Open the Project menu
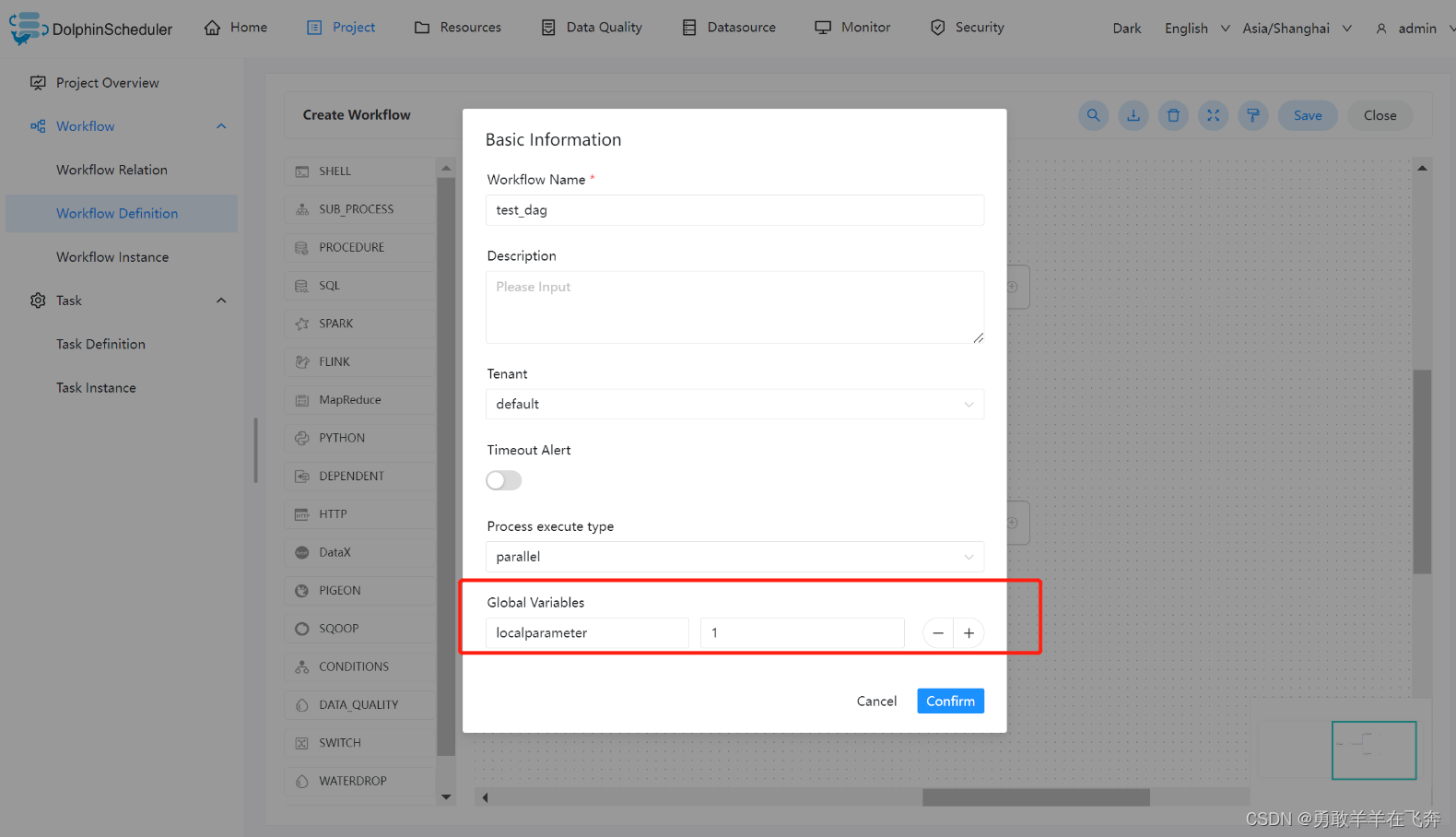The height and width of the screenshot is (837, 1456). (x=341, y=28)
